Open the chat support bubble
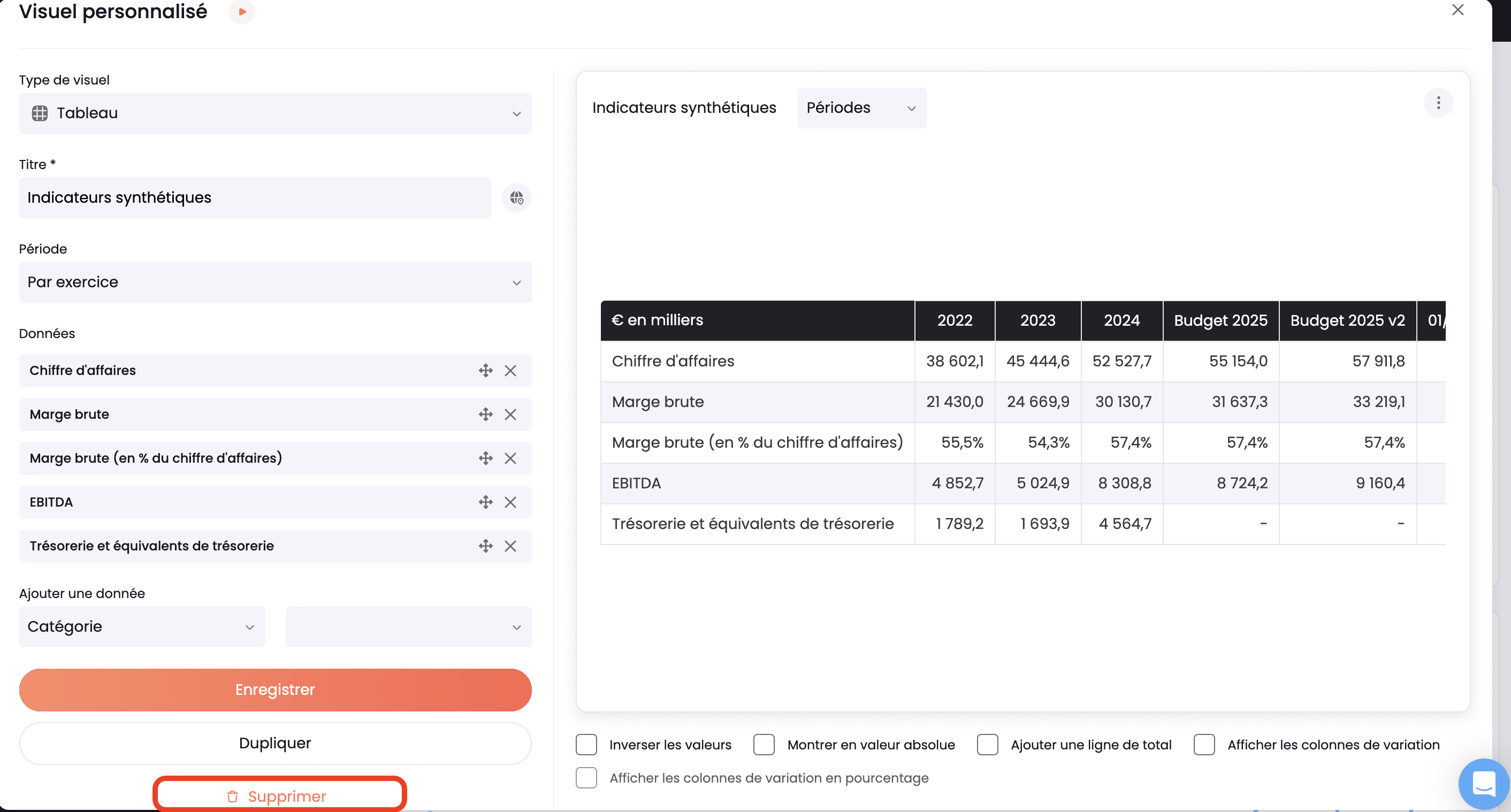Viewport: 1511px width, 812px height. [x=1483, y=784]
